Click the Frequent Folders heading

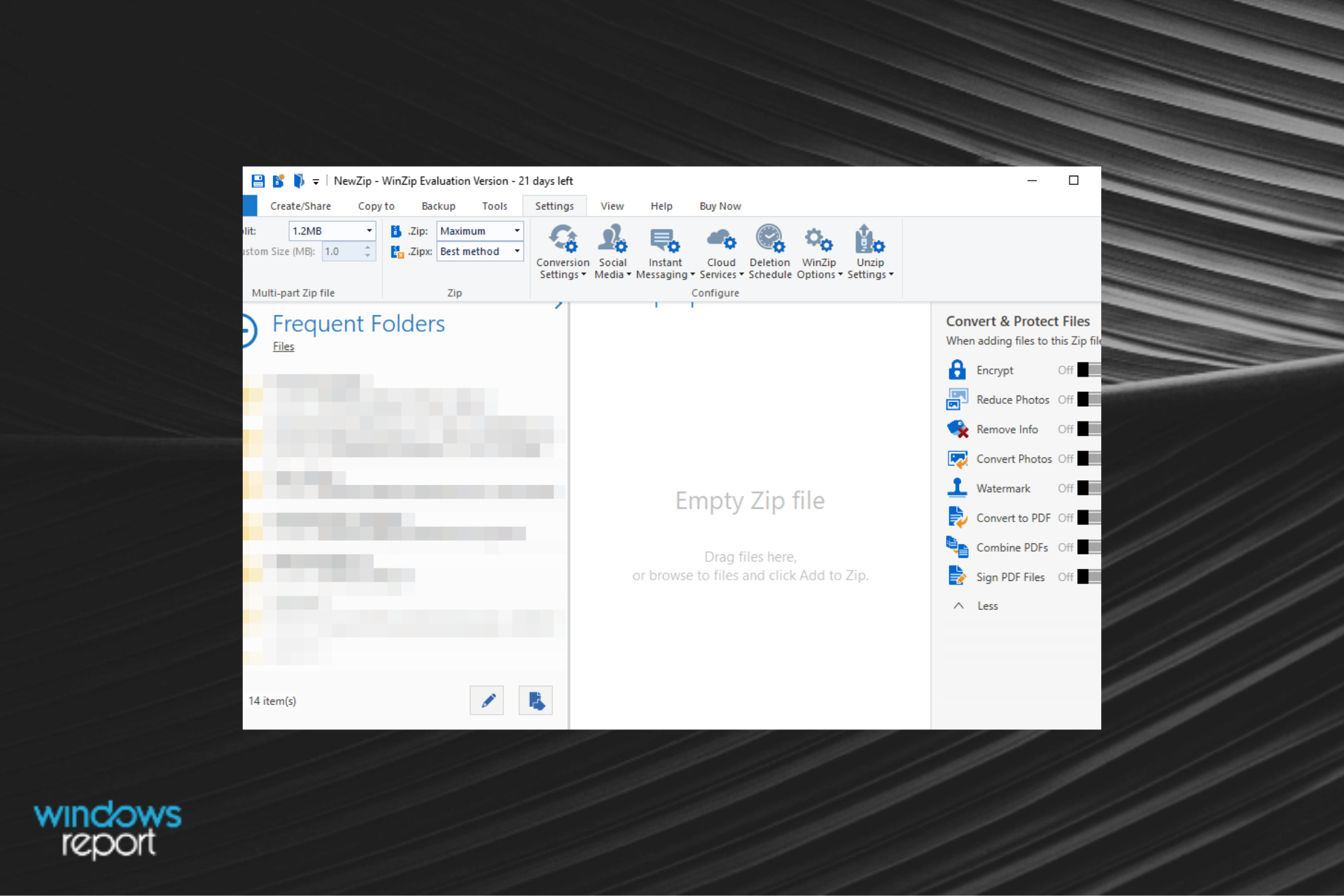(358, 323)
